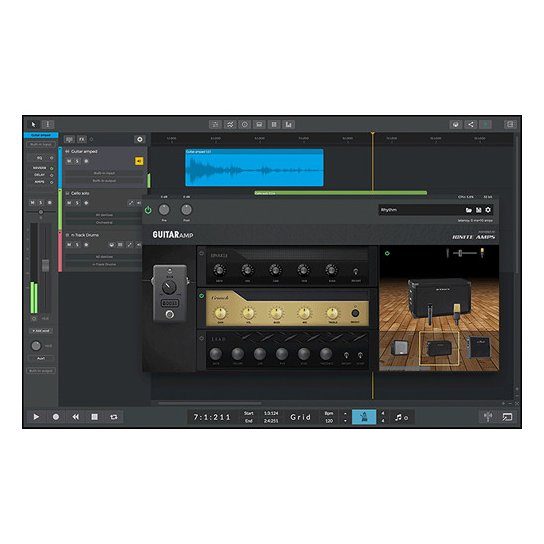Adjust the Post gain knob in GuitarAmp

(186, 210)
